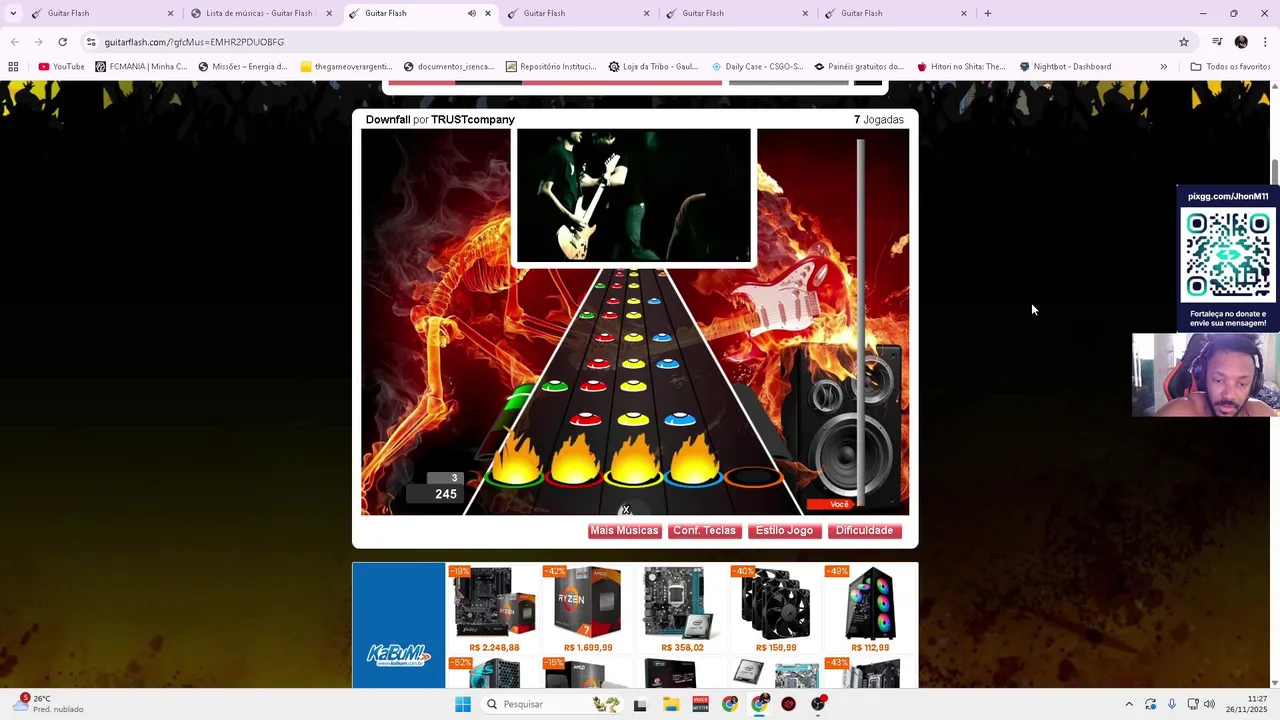This screenshot has height=720, width=1280.
Task: Click the Mais Músicas button
Action: 624,531
